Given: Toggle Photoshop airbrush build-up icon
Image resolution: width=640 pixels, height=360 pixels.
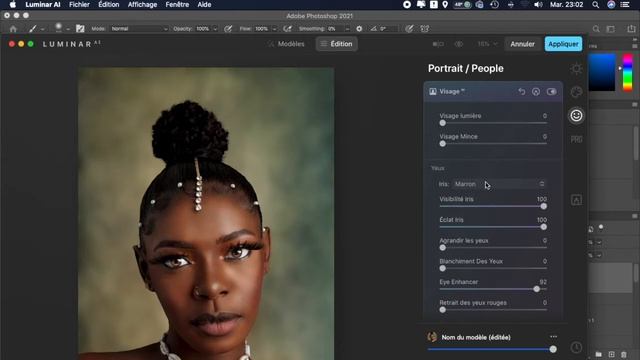Looking at the screenshot, I should 288,29.
